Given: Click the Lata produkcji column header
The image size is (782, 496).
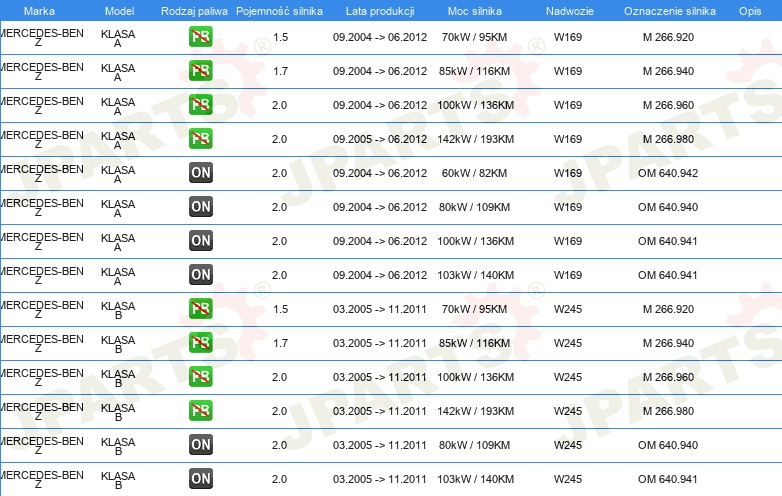Looking at the screenshot, I should coord(380,11).
